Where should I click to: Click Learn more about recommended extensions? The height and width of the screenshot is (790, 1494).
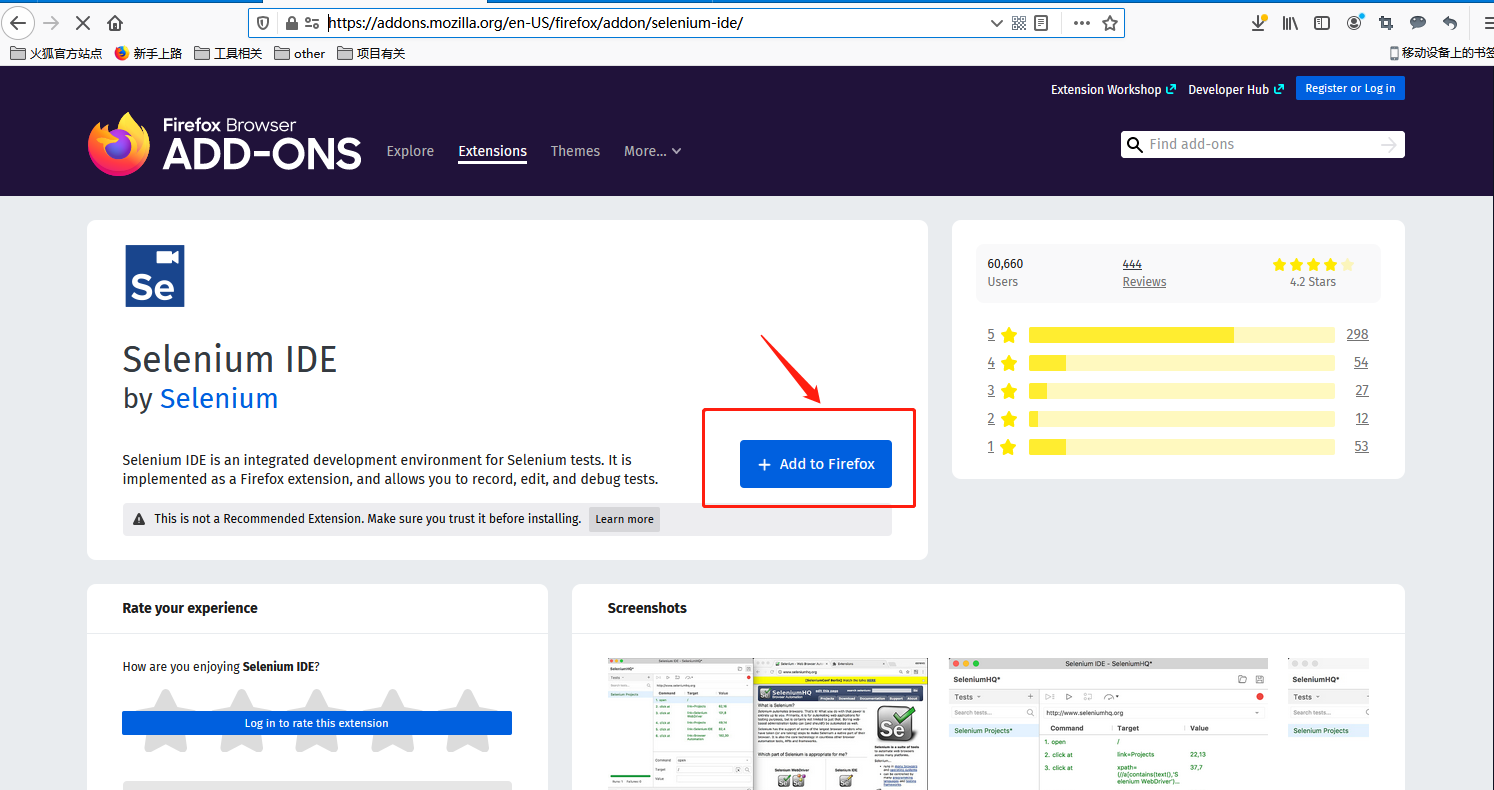[x=624, y=519]
